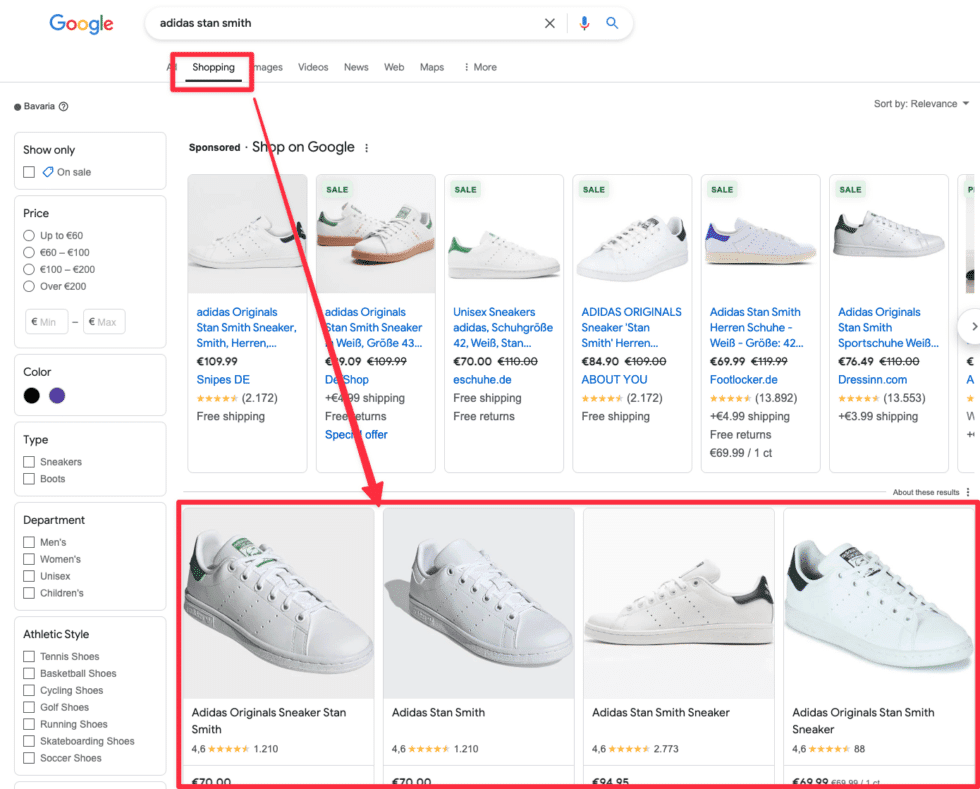Check Basketball Shoes athletic style
Image resolution: width=980 pixels, height=789 pixels.
pos(29,673)
